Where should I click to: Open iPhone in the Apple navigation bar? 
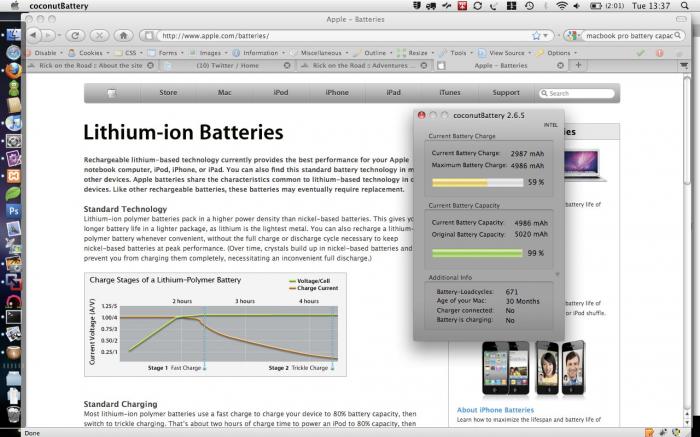pos(337,93)
